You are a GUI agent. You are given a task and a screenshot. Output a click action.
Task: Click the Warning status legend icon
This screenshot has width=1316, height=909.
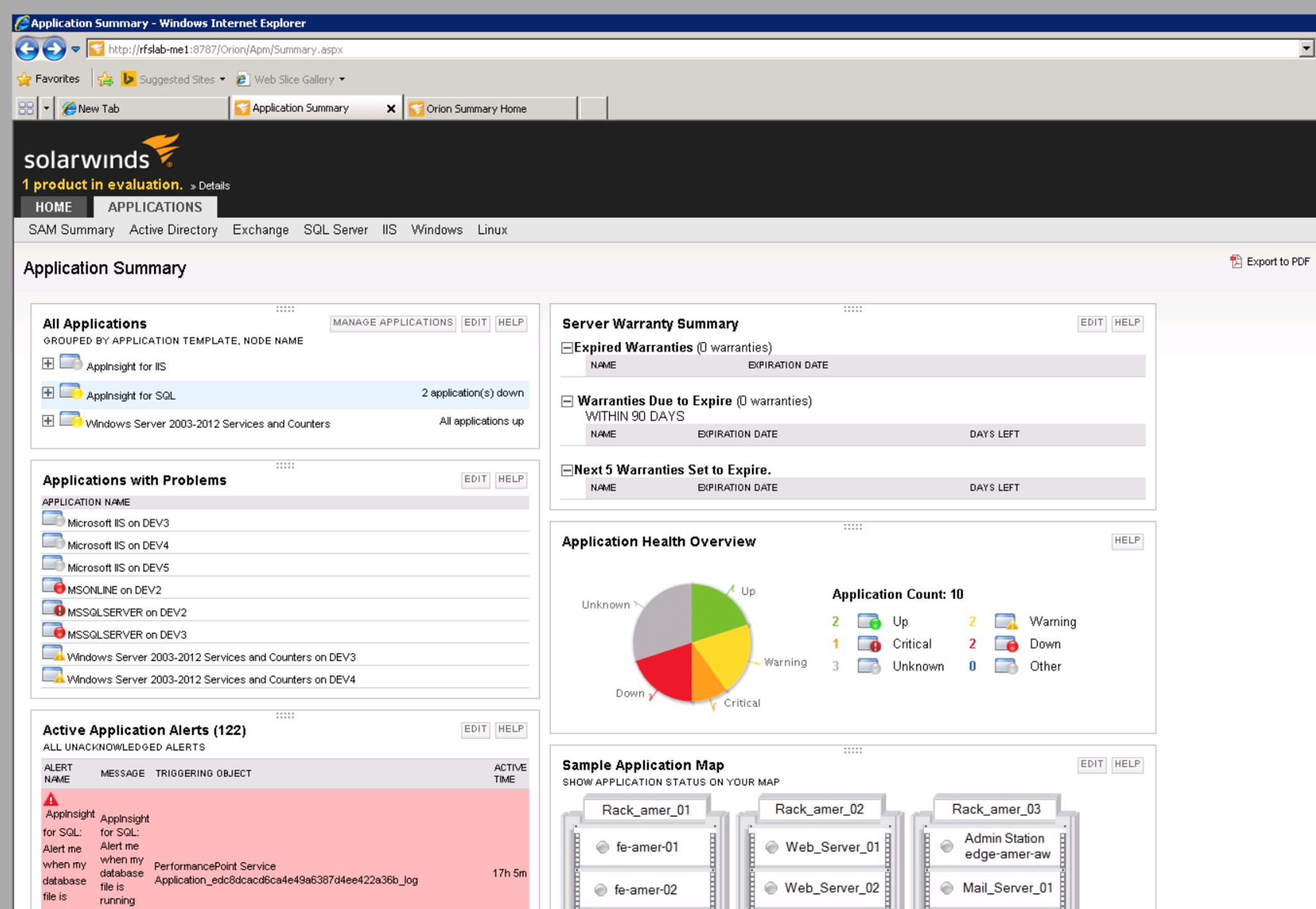[x=1006, y=622]
